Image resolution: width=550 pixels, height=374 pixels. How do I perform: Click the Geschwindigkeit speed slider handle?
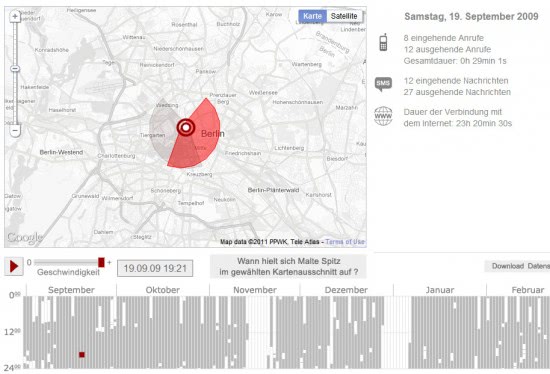tap(101, 262)
